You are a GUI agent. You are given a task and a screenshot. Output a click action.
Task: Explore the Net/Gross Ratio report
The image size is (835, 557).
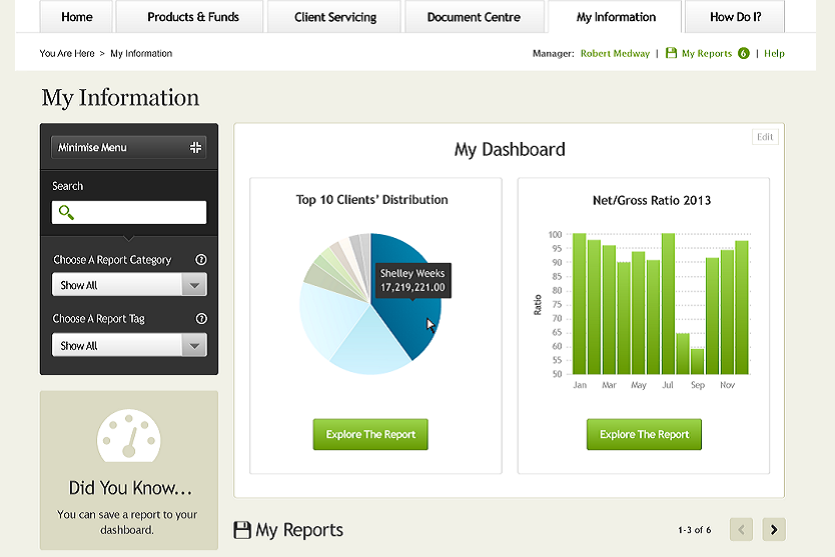click(644, 435)
